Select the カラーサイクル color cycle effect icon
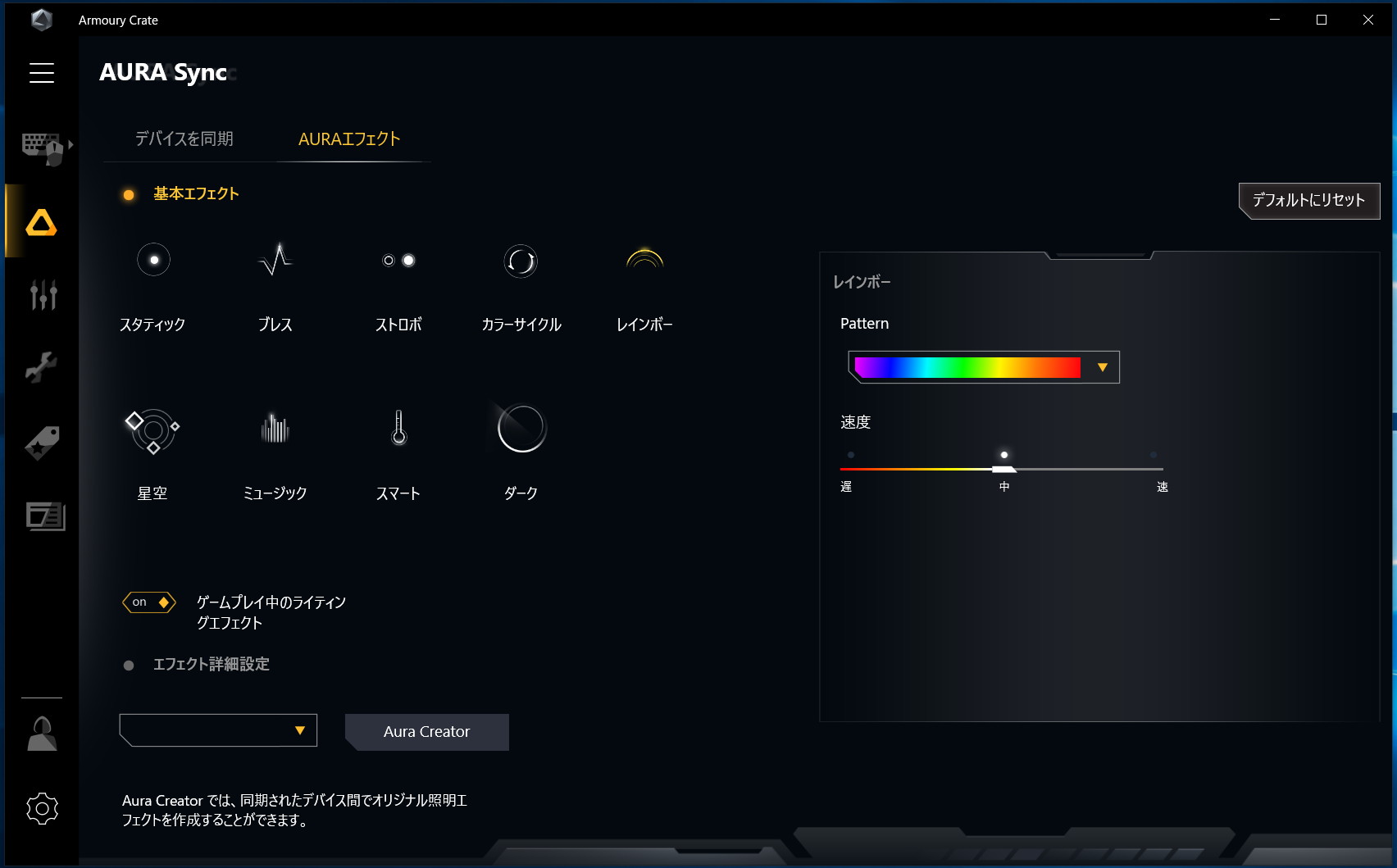1397x868 pixels. 521,261
